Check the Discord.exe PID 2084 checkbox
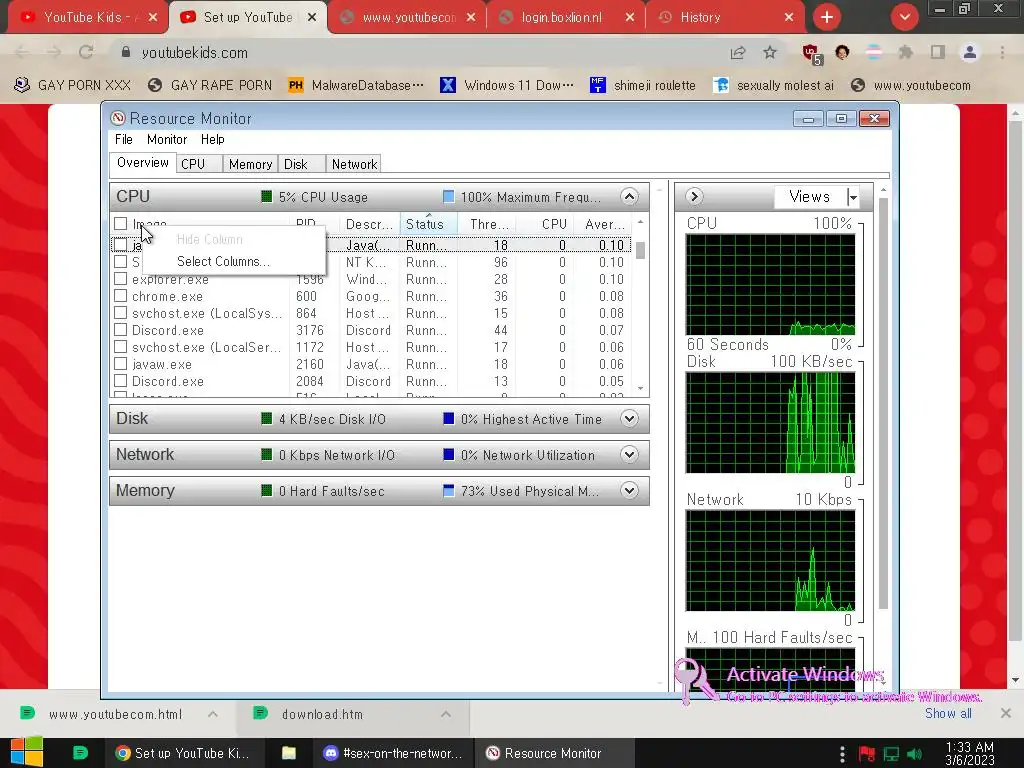Image resolution: width=1024 pixels, height=768 pixels. coord(120,381)
